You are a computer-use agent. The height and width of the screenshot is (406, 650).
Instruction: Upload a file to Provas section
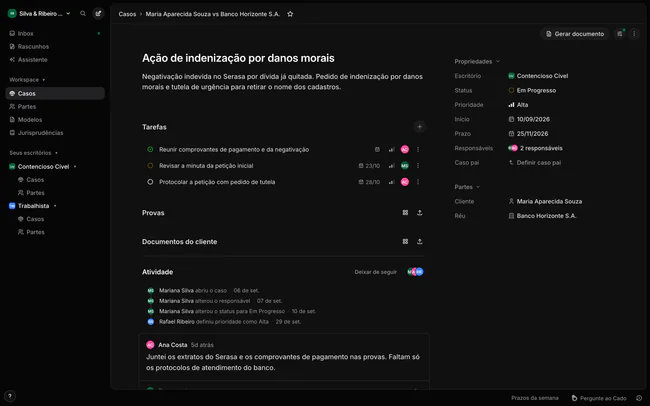pos(420,212)
